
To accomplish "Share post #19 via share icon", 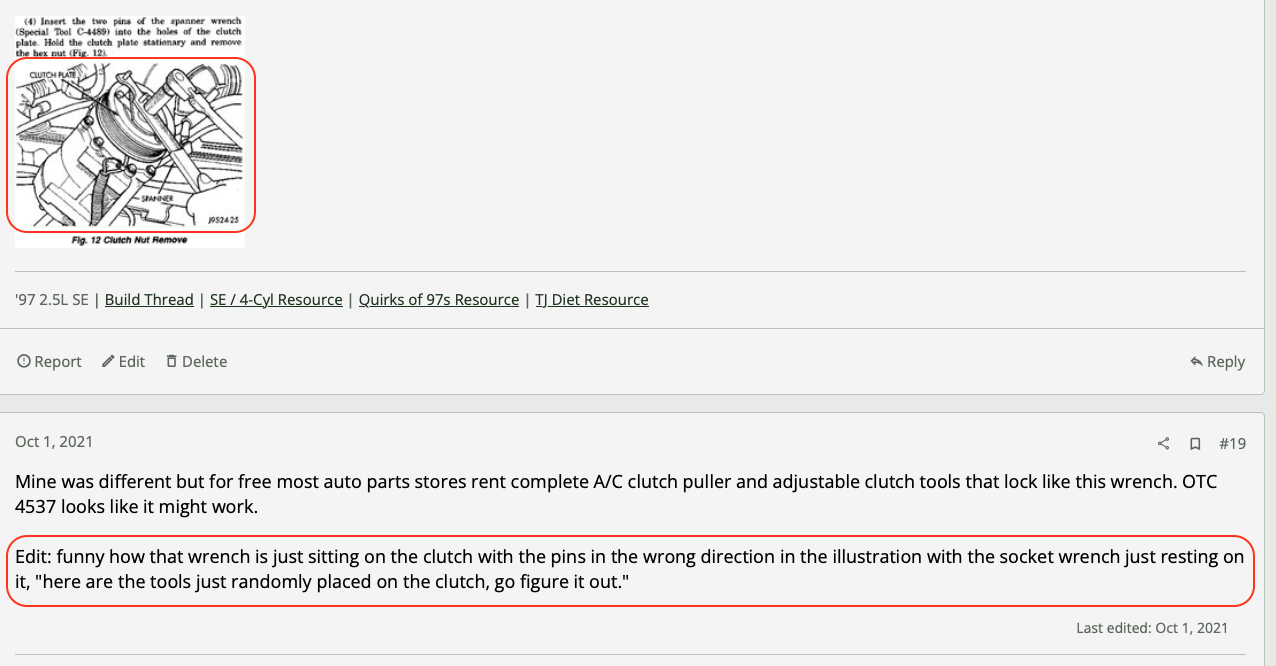I will coord(1164,443).
